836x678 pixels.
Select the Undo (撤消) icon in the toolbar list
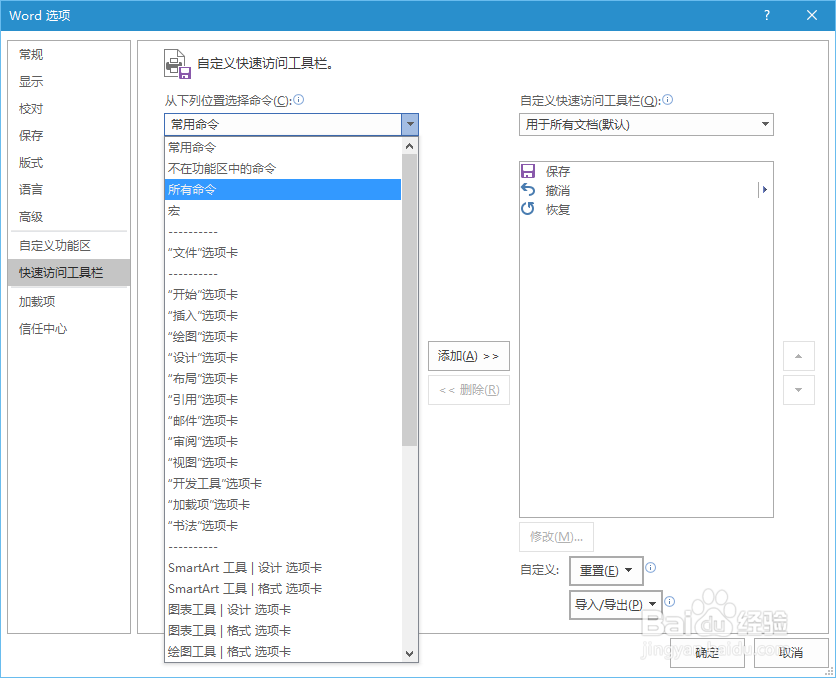527,190
